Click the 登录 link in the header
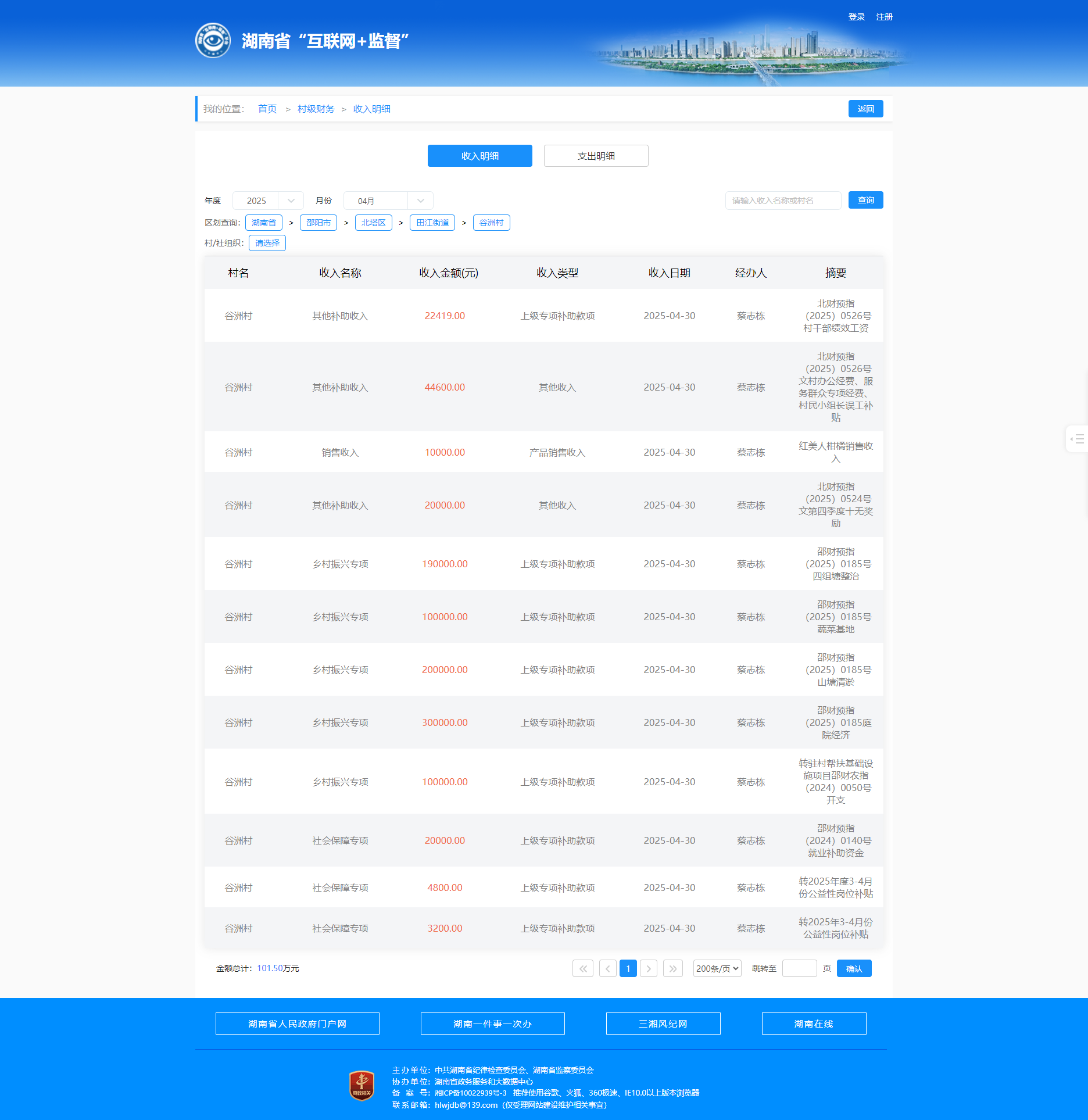1088x1120 pixels. [x=857, y=17]
